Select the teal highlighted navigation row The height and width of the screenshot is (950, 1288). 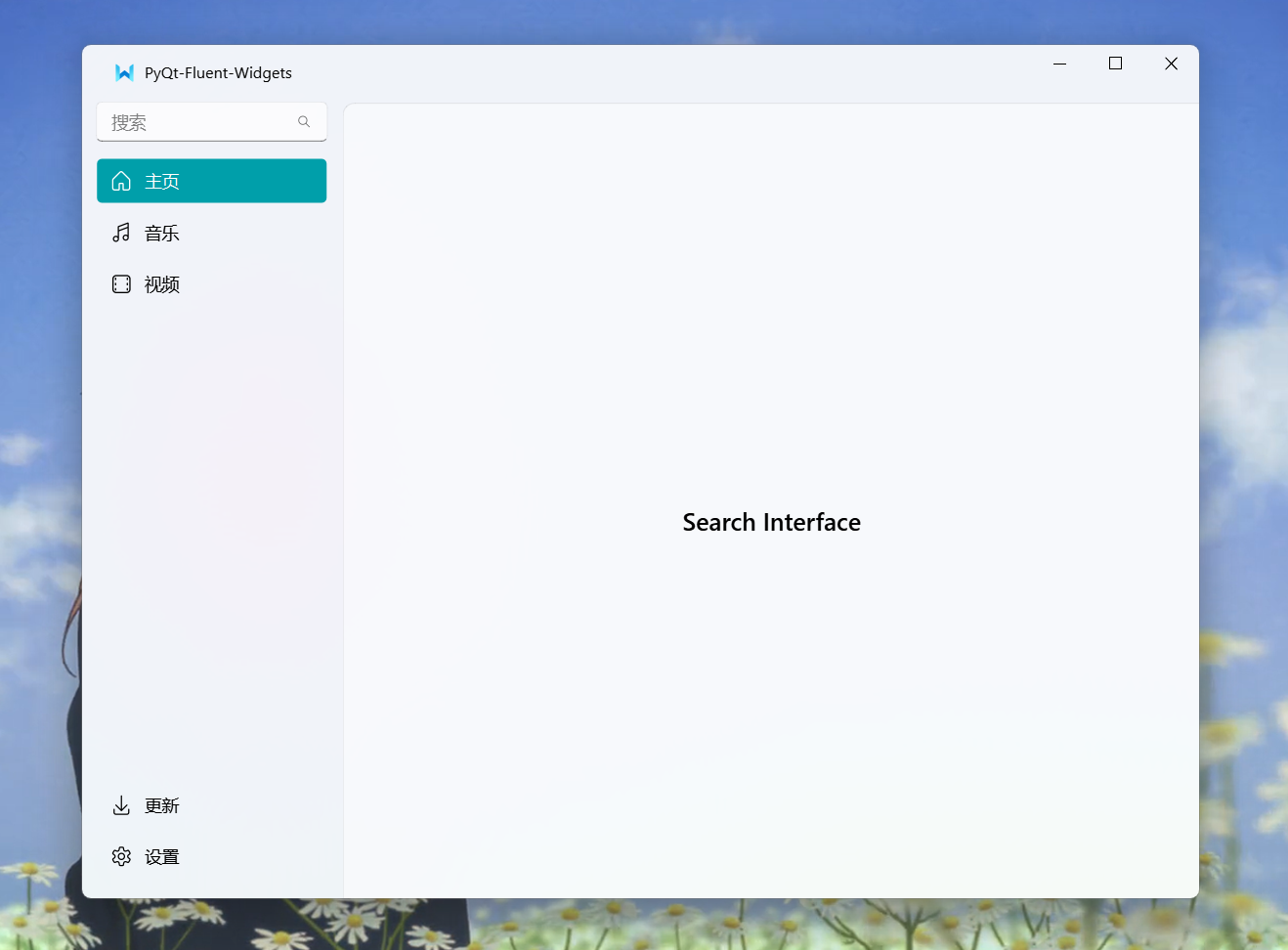(x=211, y=181)
